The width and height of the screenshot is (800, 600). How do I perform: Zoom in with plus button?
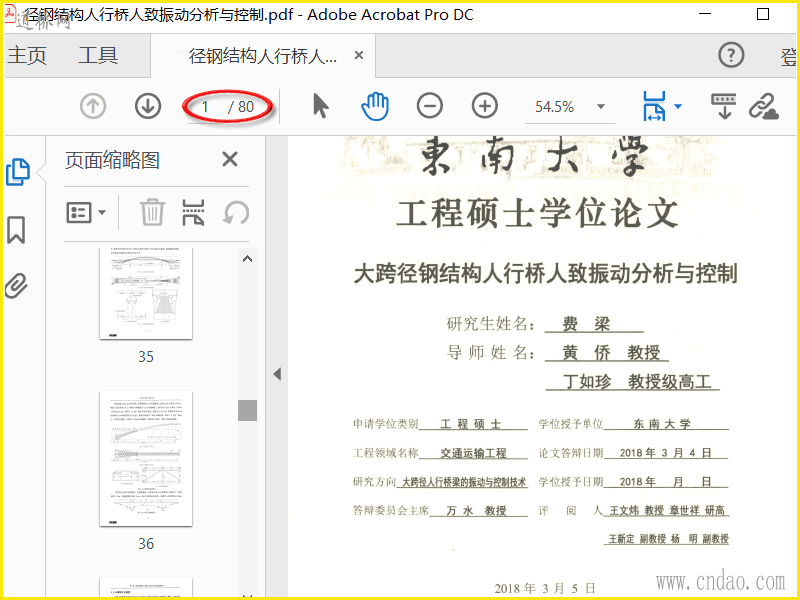[x=485, y=106]
